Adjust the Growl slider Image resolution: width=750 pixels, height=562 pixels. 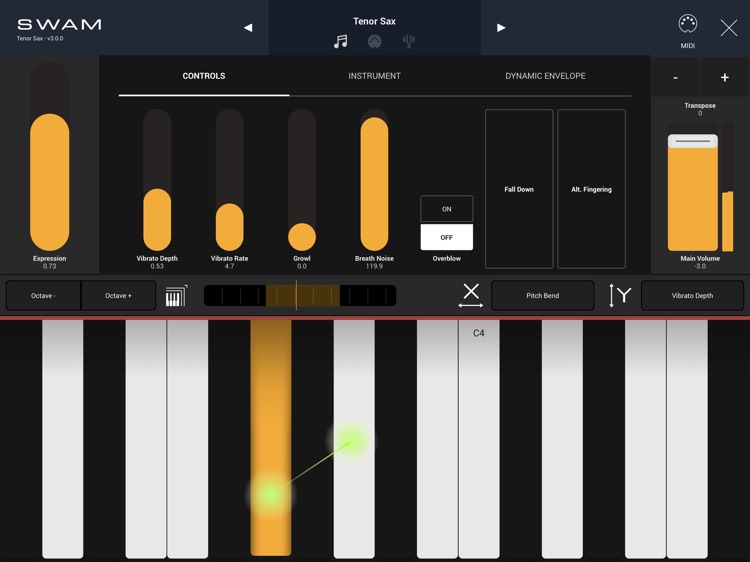(x=302, y=180)
